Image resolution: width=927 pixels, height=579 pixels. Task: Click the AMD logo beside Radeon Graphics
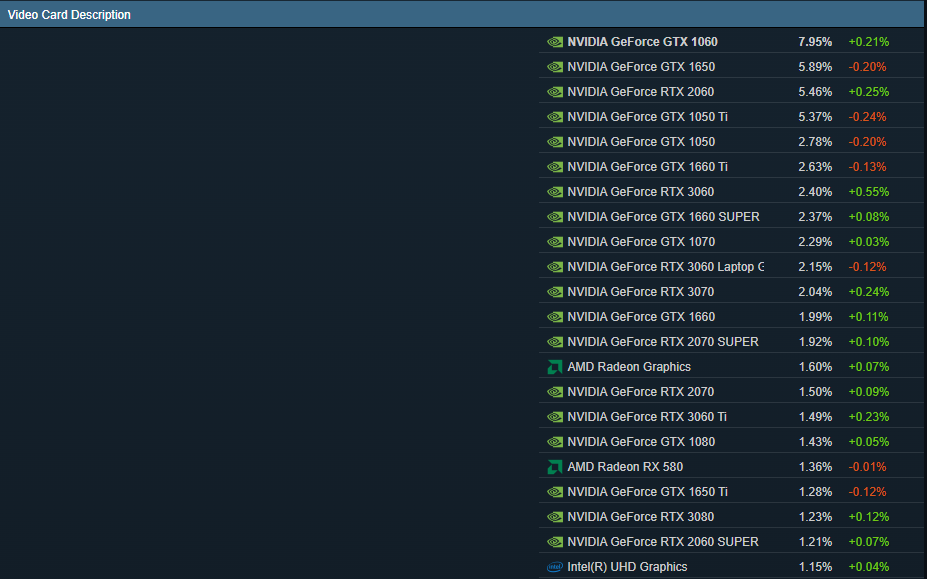click(x=555, y=367)
